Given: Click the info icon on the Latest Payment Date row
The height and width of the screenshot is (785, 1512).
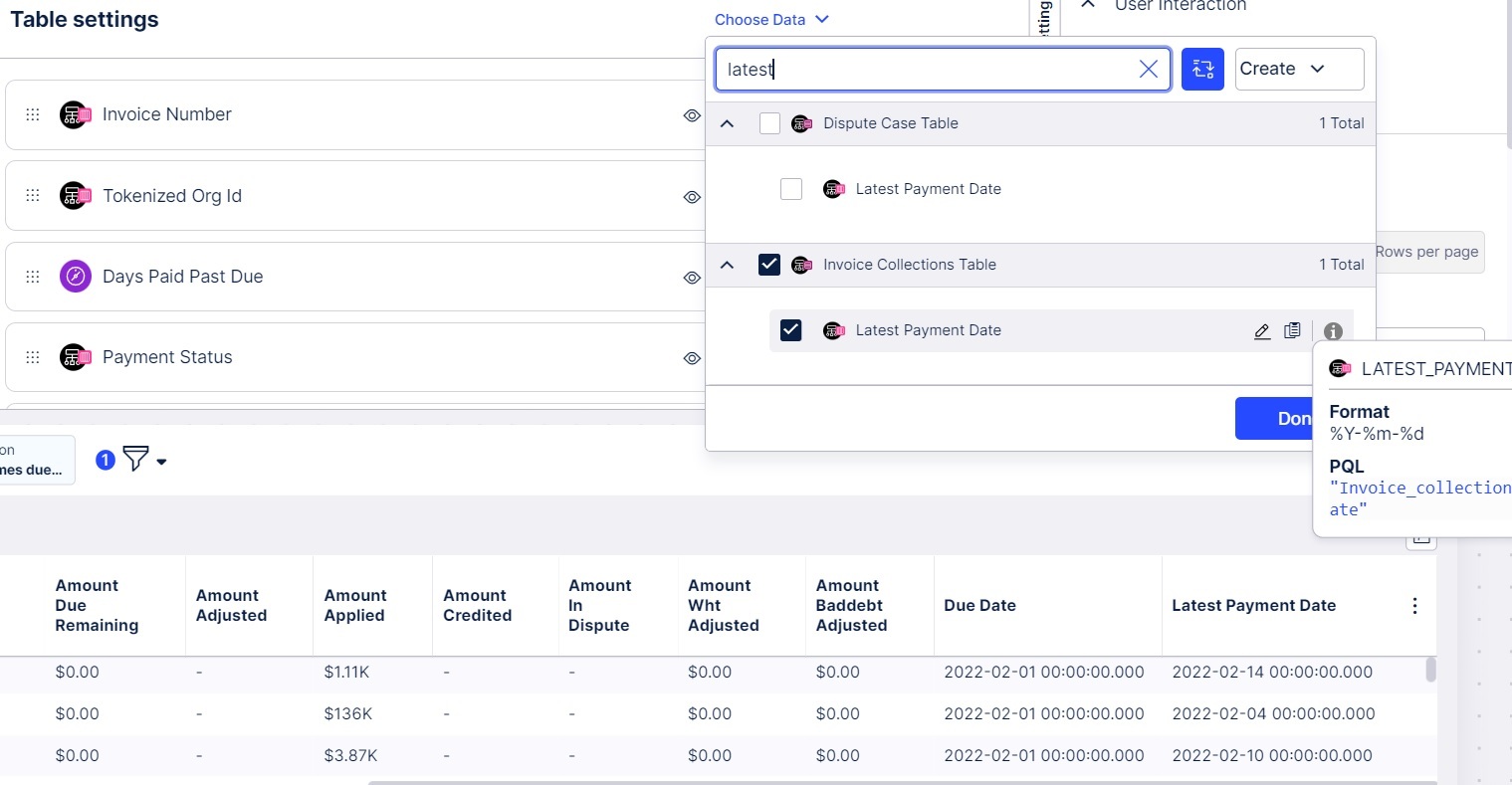Looking at the screenshot, I should click(x=1333, y=331).
